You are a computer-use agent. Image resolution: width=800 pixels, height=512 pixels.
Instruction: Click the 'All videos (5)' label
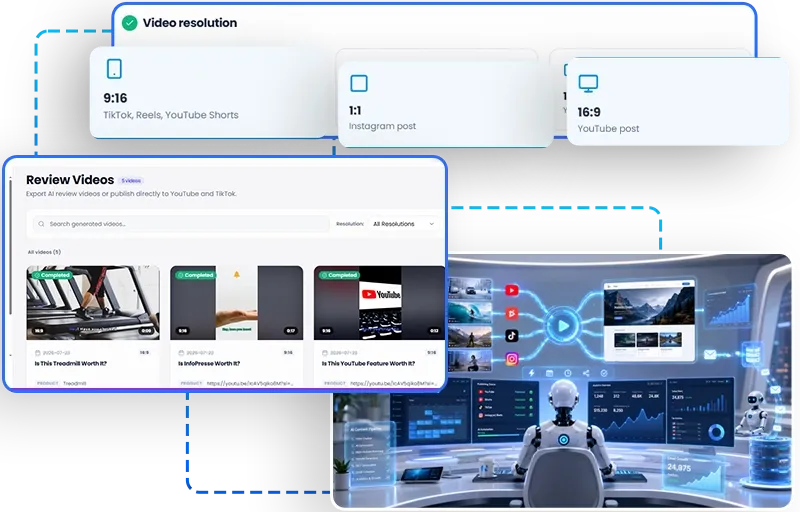click(44, 252)
